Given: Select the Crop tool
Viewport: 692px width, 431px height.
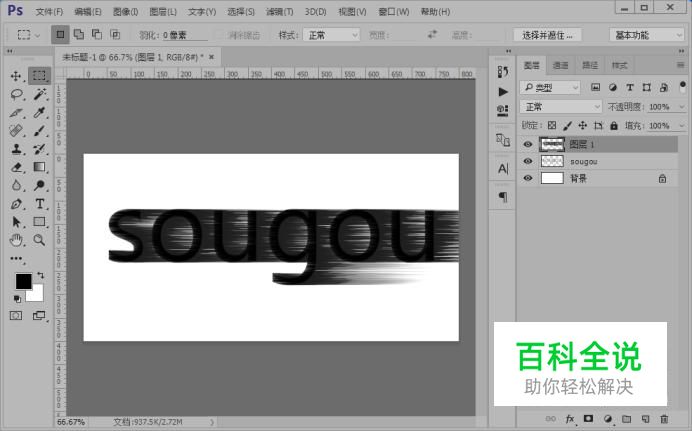Looking at the screenshot, I should tap(16, 112).
